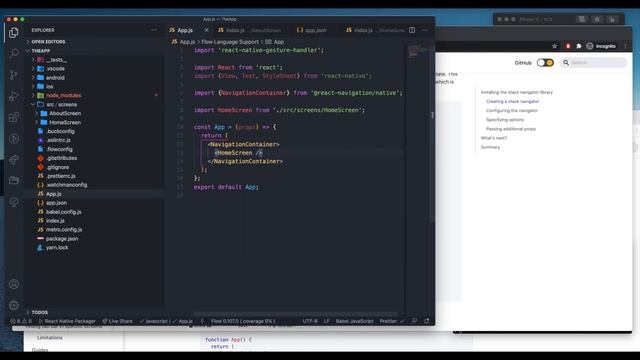Split the editor to the right
This screenshot has width=640, height=360.
pos(412,30)
